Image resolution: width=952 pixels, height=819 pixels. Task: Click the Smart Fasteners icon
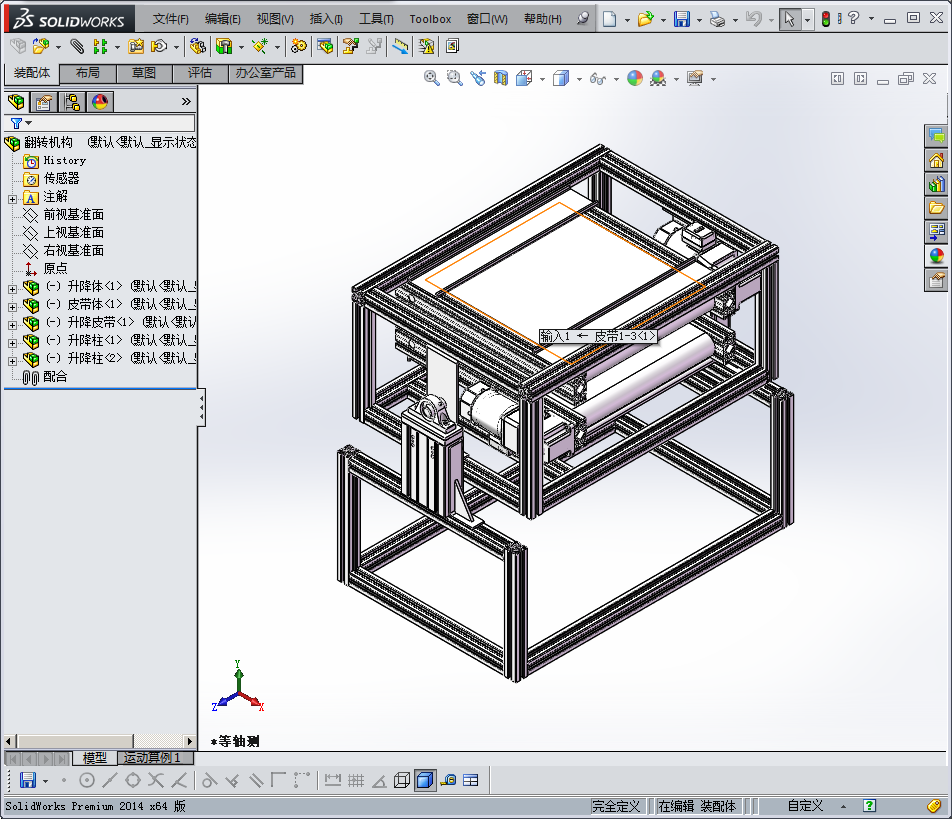[x=136, y=46]
